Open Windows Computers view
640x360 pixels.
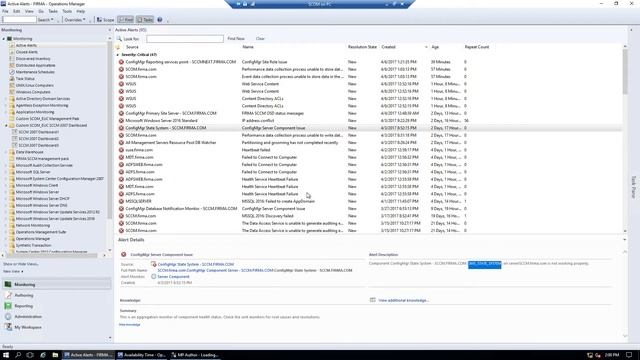[33, 92]
